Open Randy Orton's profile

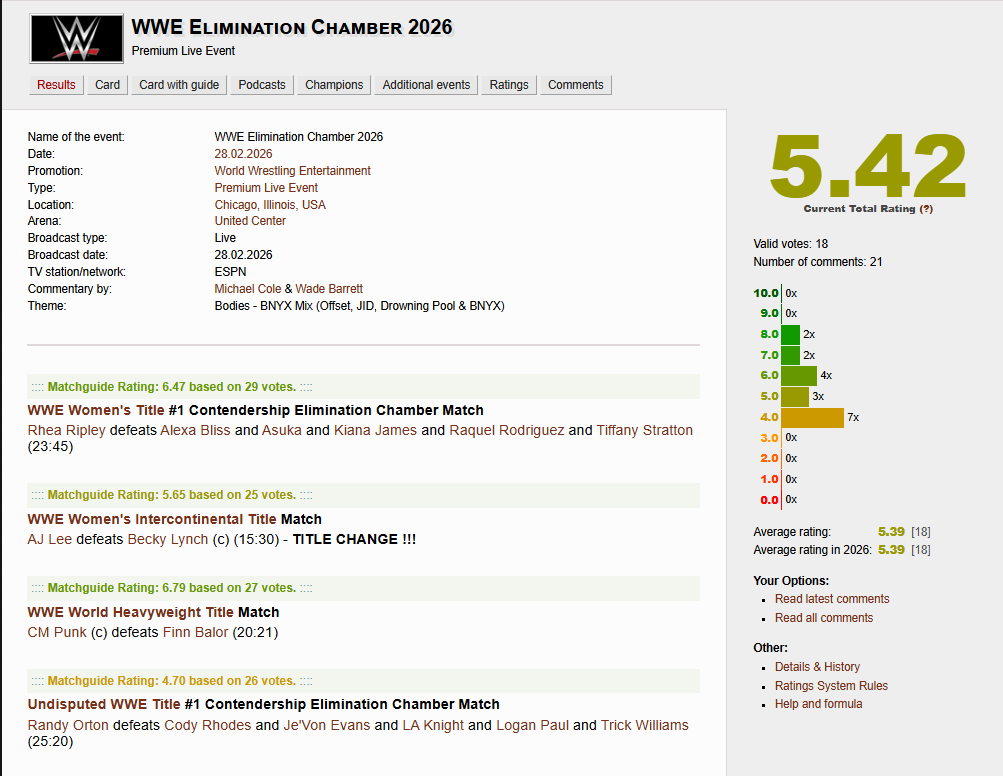(68, 725)
